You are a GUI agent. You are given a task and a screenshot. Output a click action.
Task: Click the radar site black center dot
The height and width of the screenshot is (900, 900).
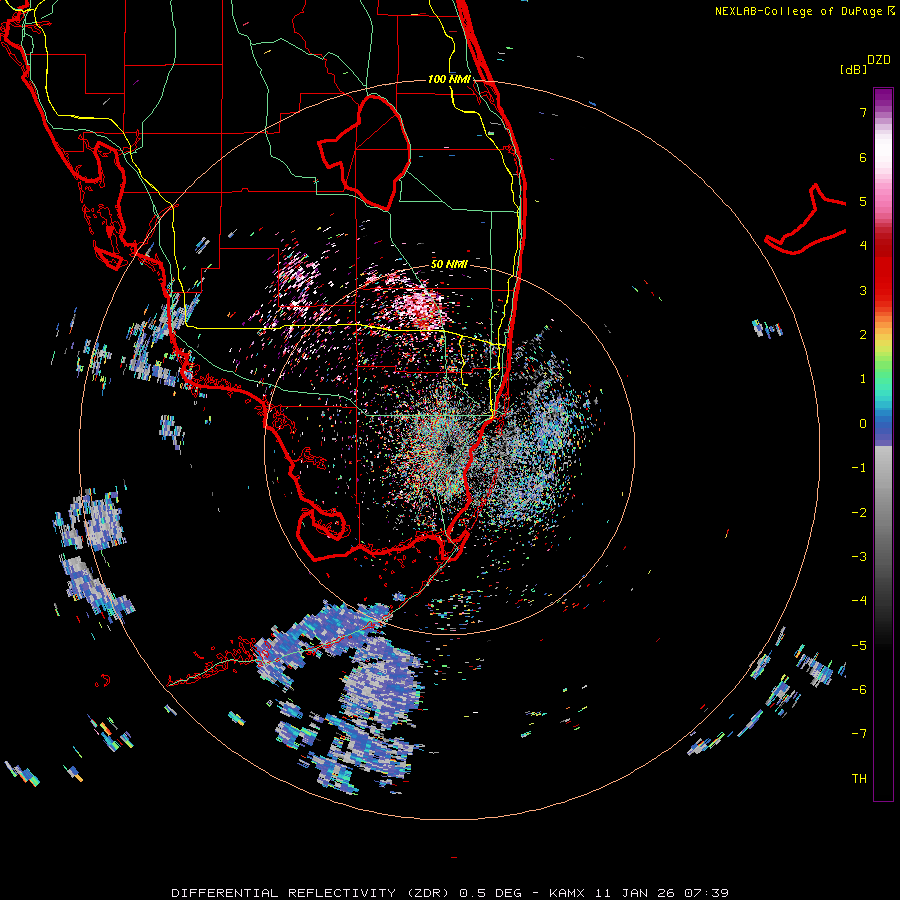pos(449,449)
